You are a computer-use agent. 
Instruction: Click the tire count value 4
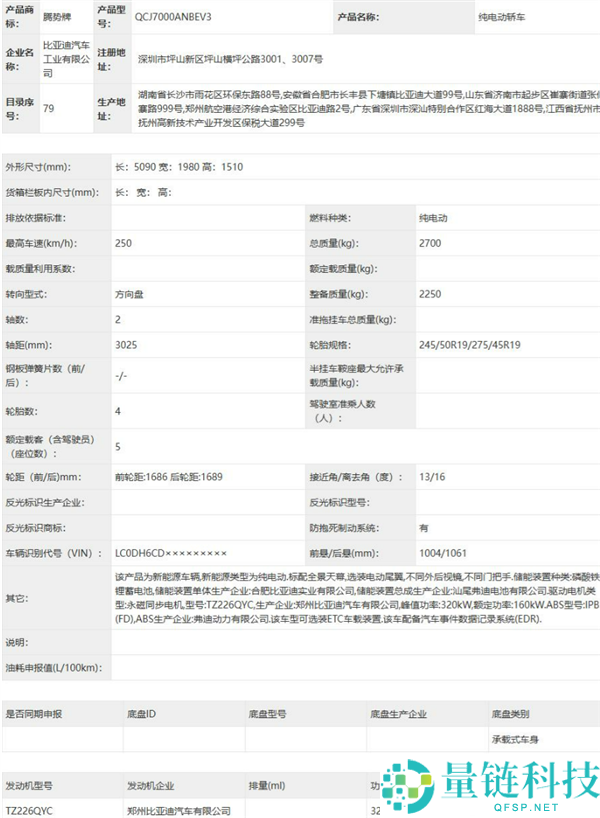[118, 411]
